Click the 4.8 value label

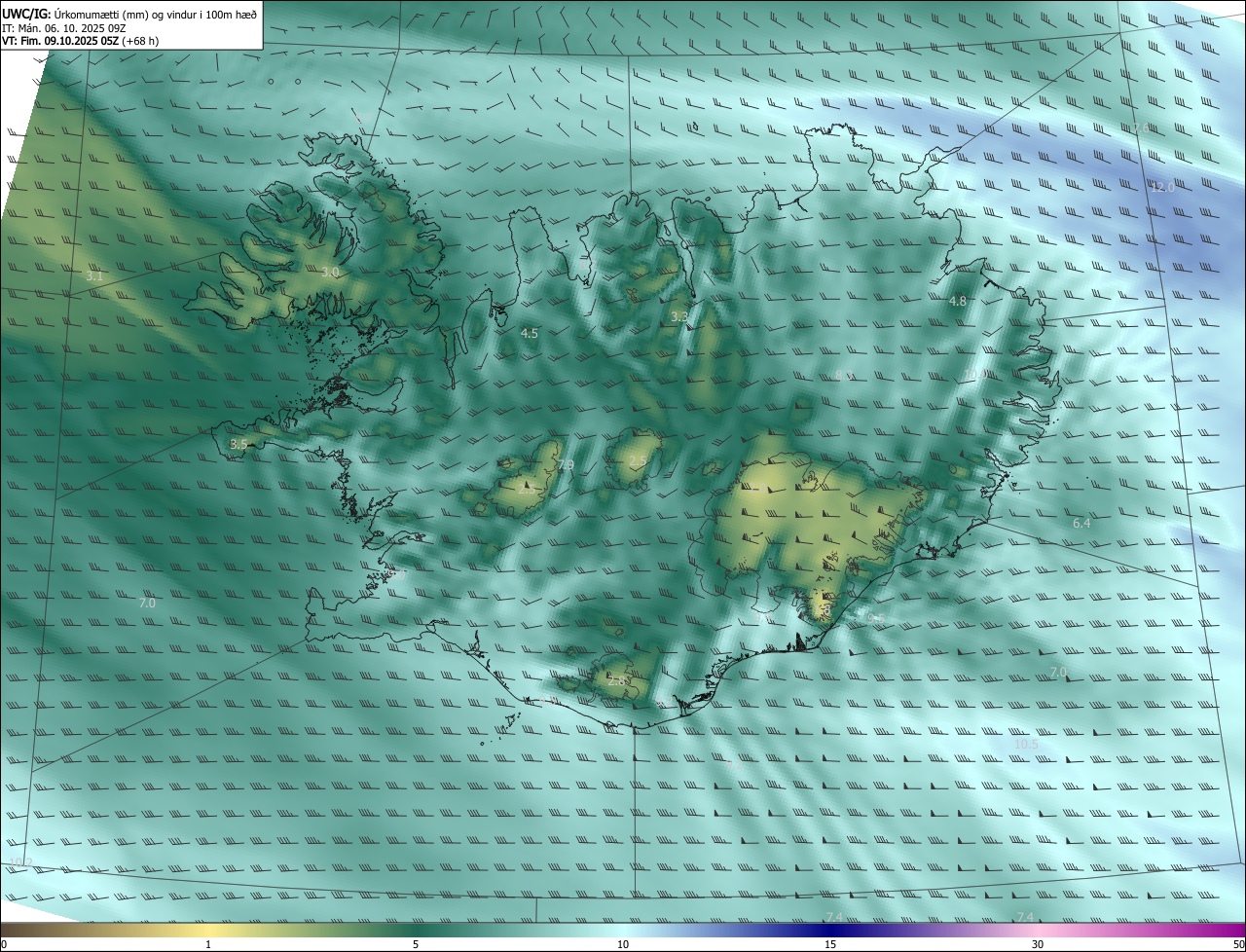[x=958, y=302]
